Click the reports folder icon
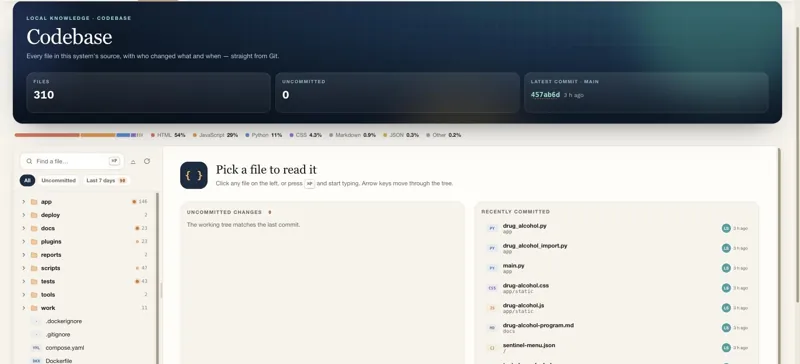 (x=34, y=255)
